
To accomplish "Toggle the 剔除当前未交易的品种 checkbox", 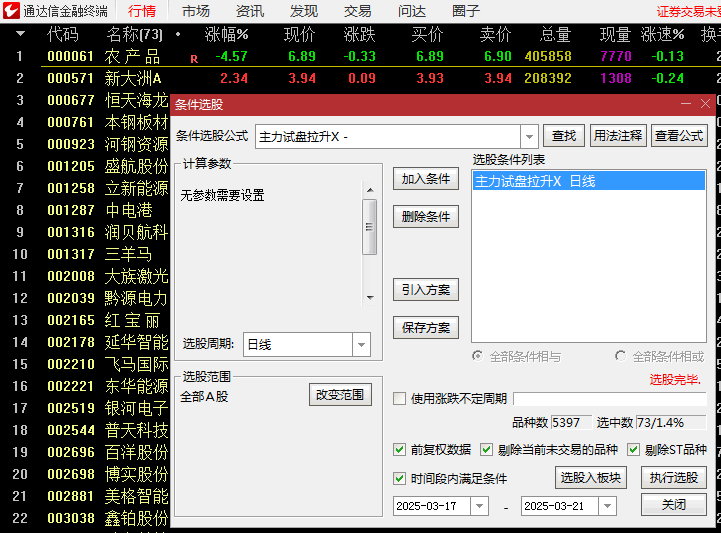I will pyautogui.click(x=486, y=450).
